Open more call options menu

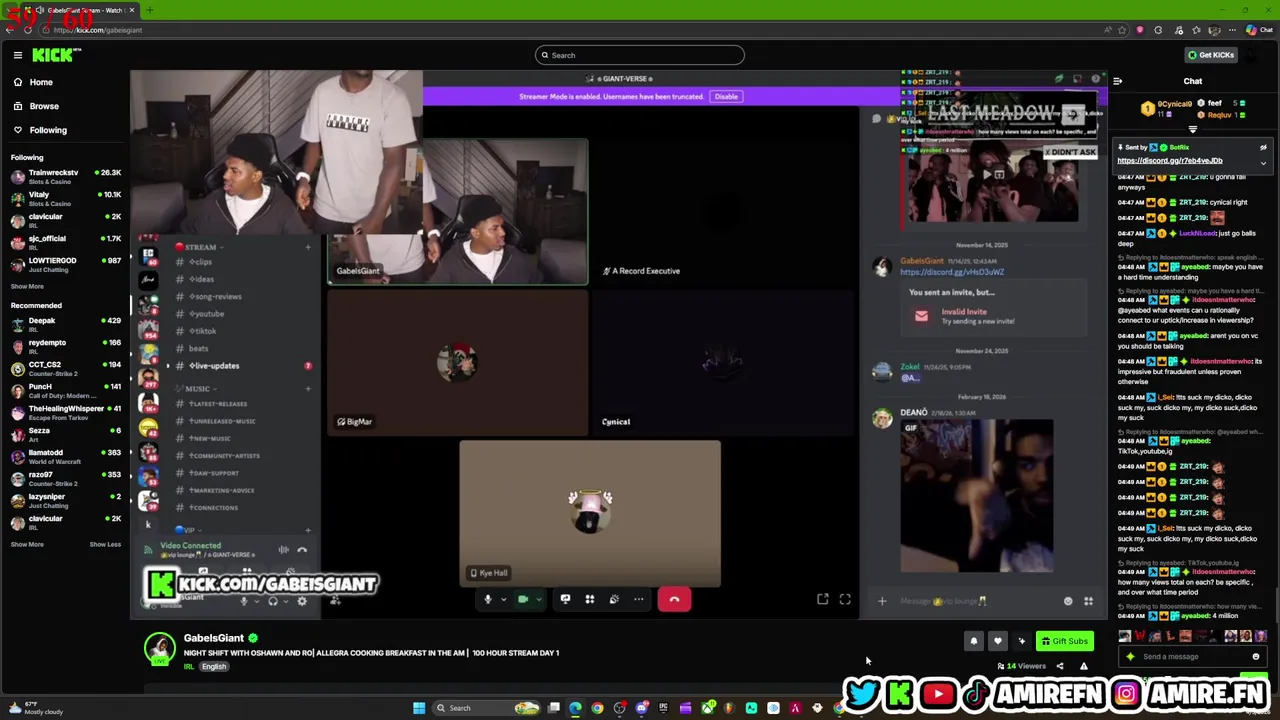coord(638,599)
